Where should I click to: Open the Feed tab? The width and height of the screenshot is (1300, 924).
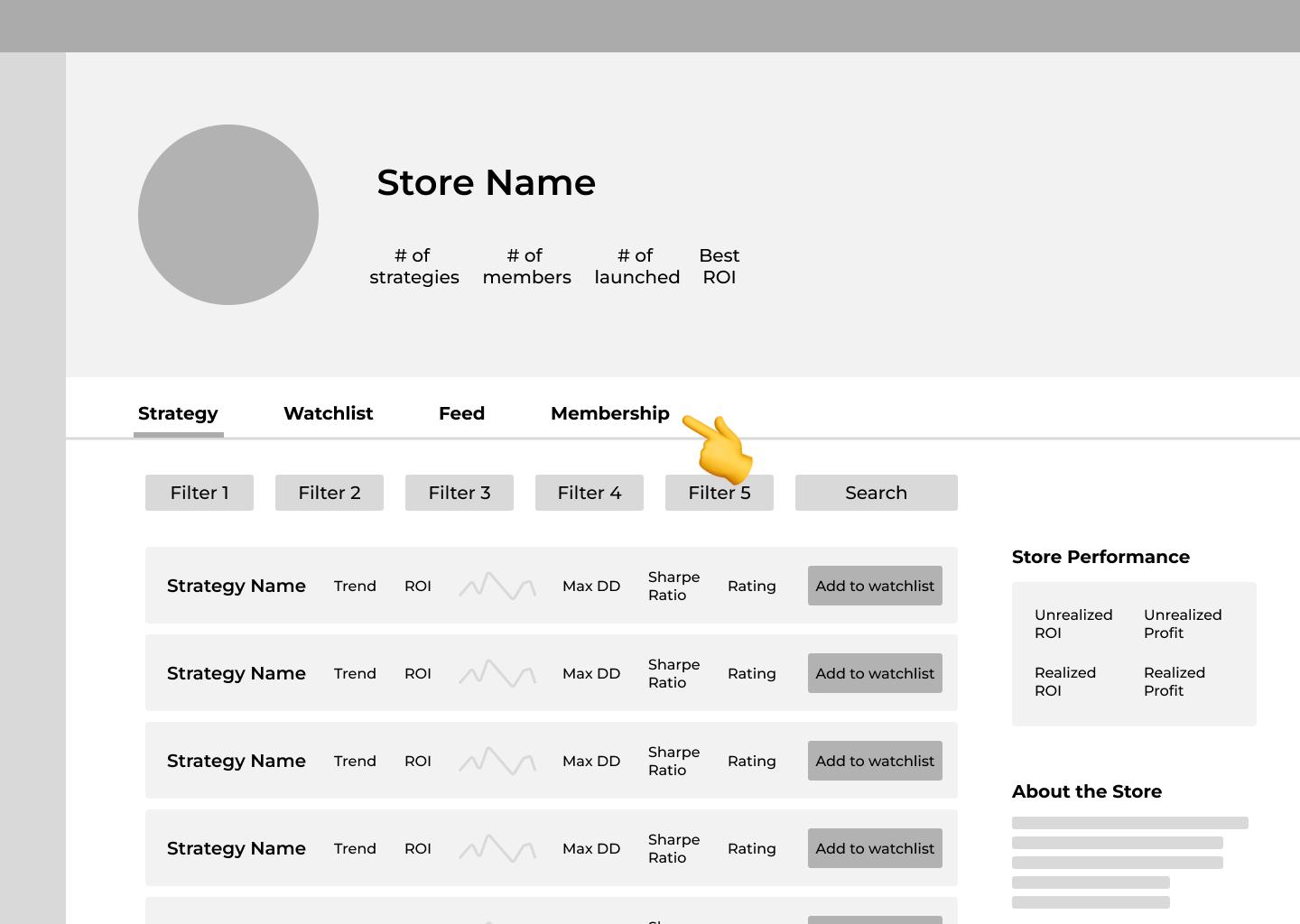coord(461,413)
